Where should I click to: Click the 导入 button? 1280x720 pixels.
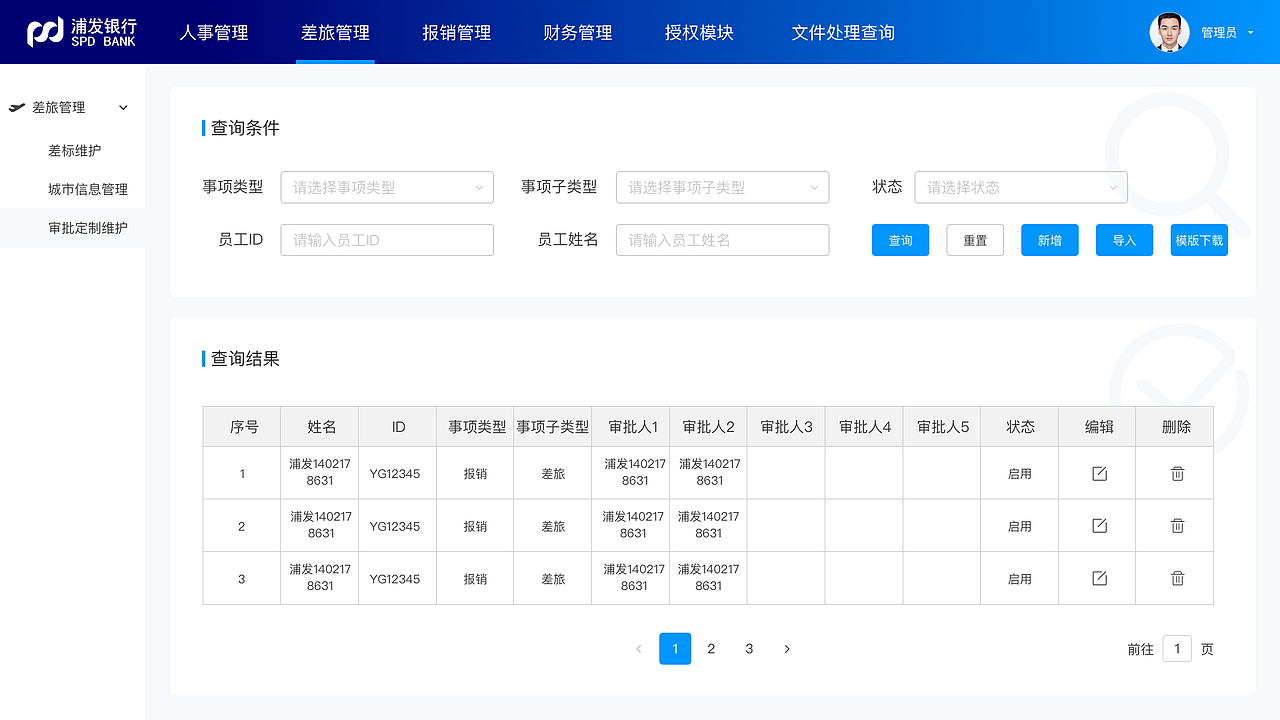(x=1125, y=240)
